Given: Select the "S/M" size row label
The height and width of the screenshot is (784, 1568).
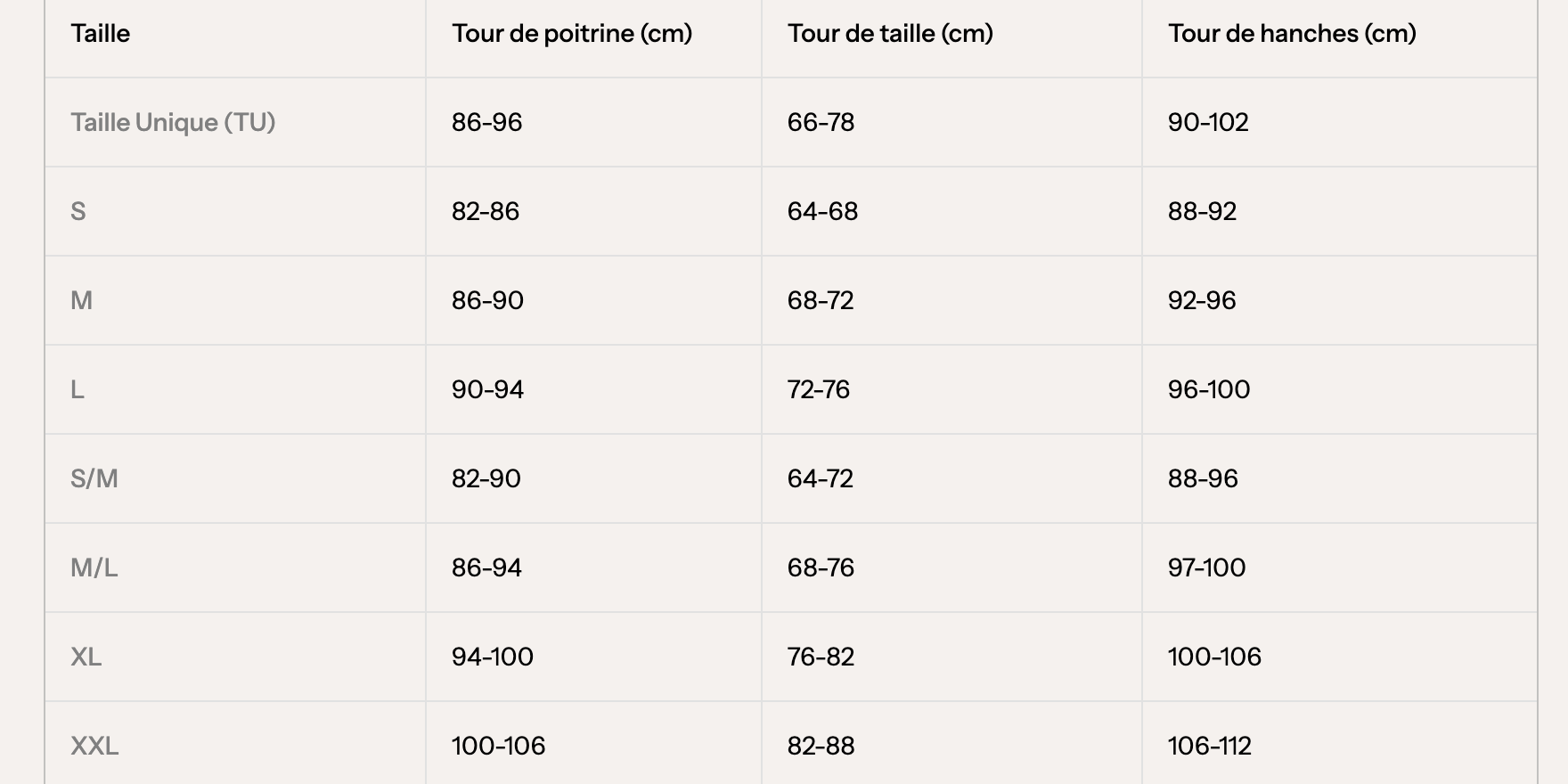Looking at the screenshot, I should (94, 478).
